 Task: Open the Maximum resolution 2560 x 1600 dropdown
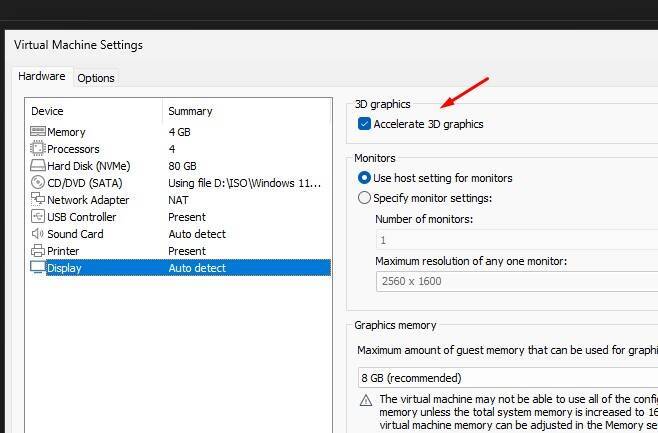[x=517, y=281]
